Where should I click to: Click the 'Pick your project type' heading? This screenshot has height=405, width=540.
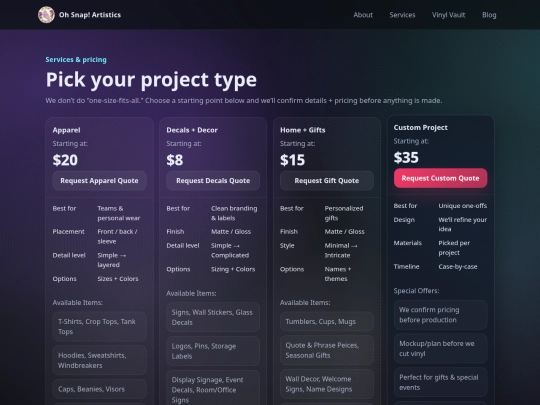point(151,80)
